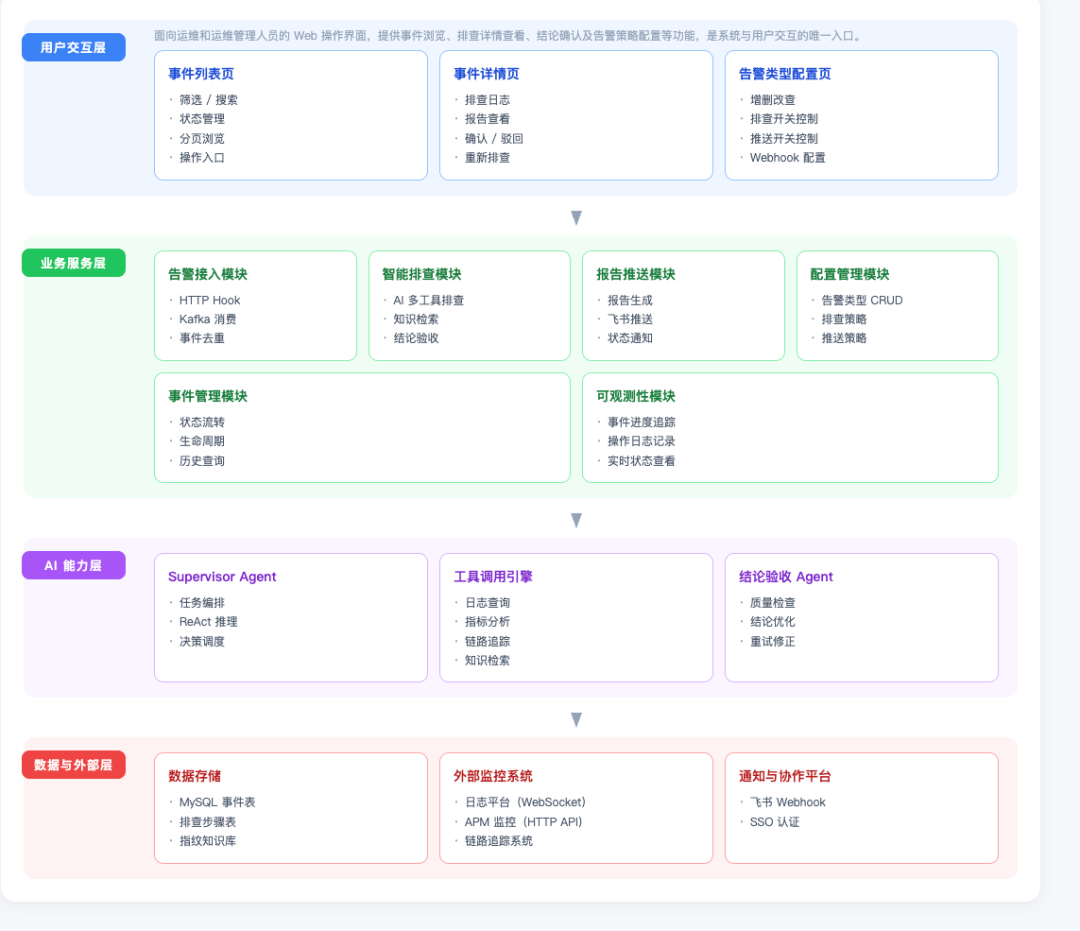Select the 配置管理模块 card title

point(849,274)
